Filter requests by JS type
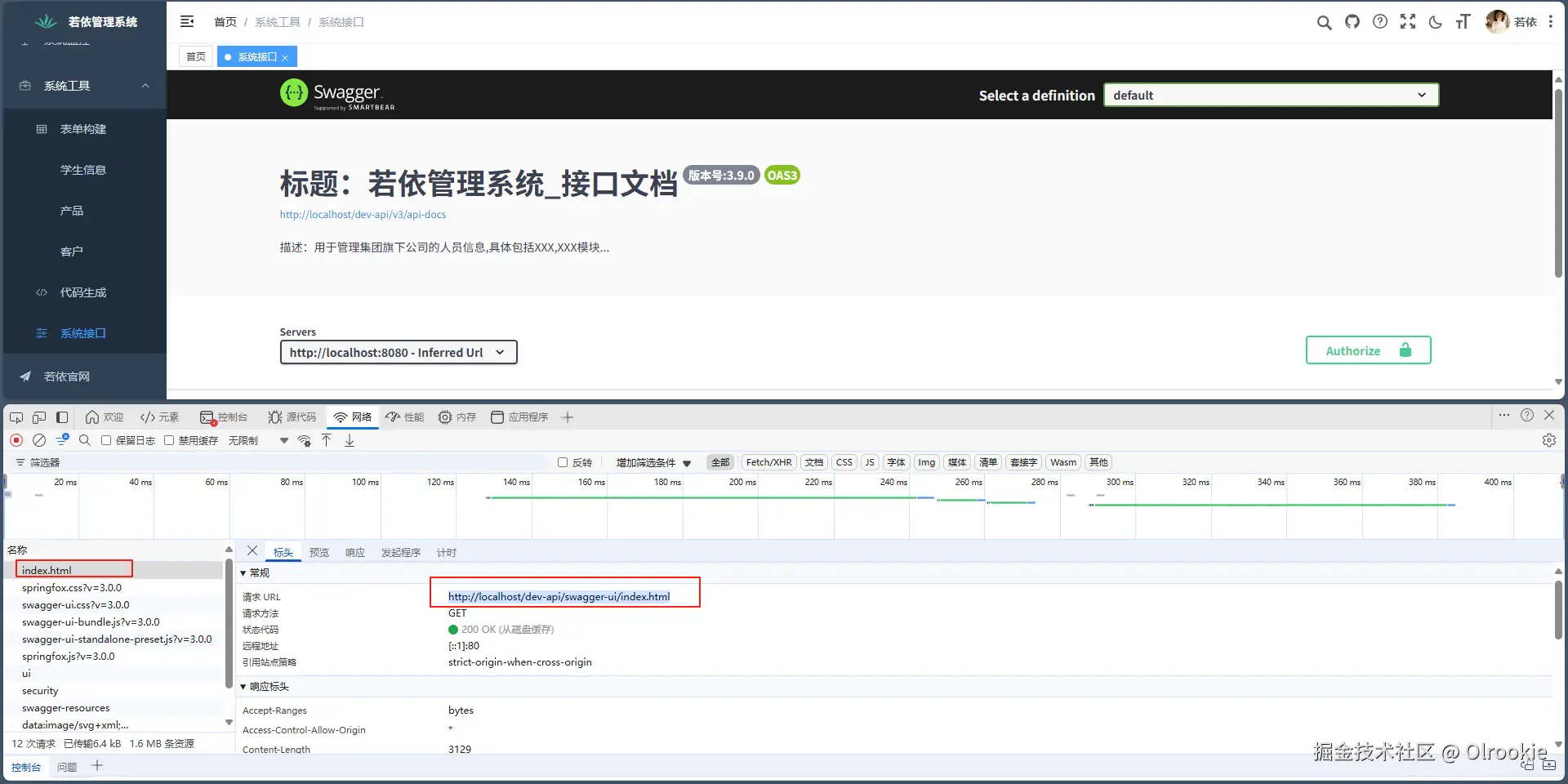Screen dimensions: 1568x784 click(870, 462)
